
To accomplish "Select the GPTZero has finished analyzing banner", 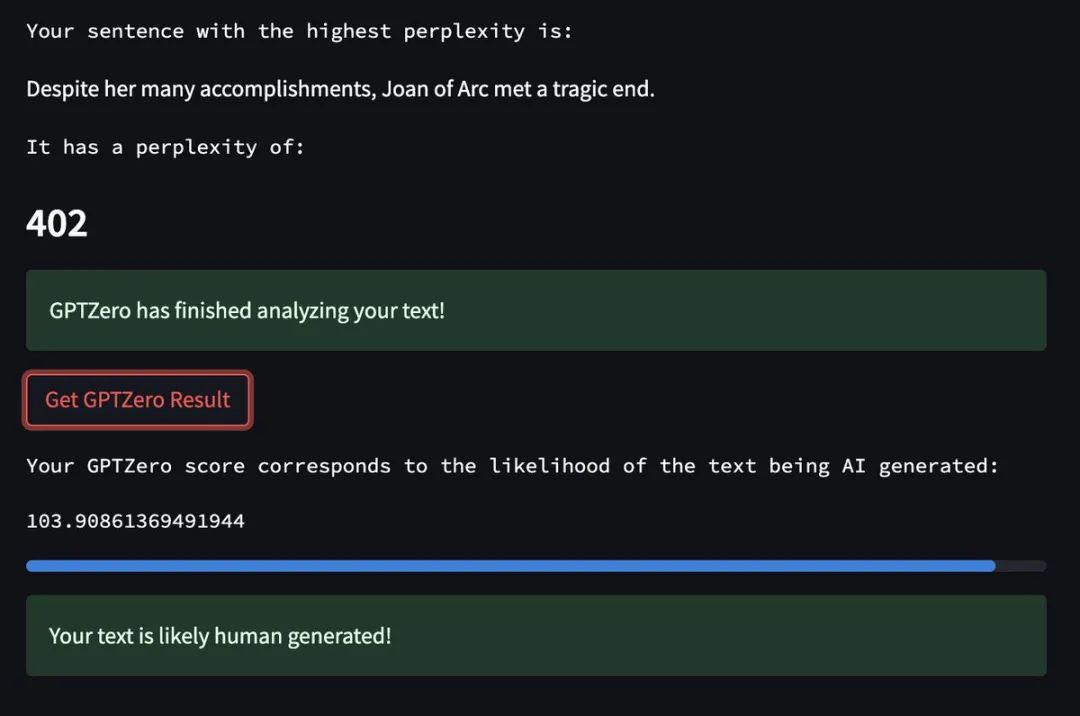I will point(536,310).
